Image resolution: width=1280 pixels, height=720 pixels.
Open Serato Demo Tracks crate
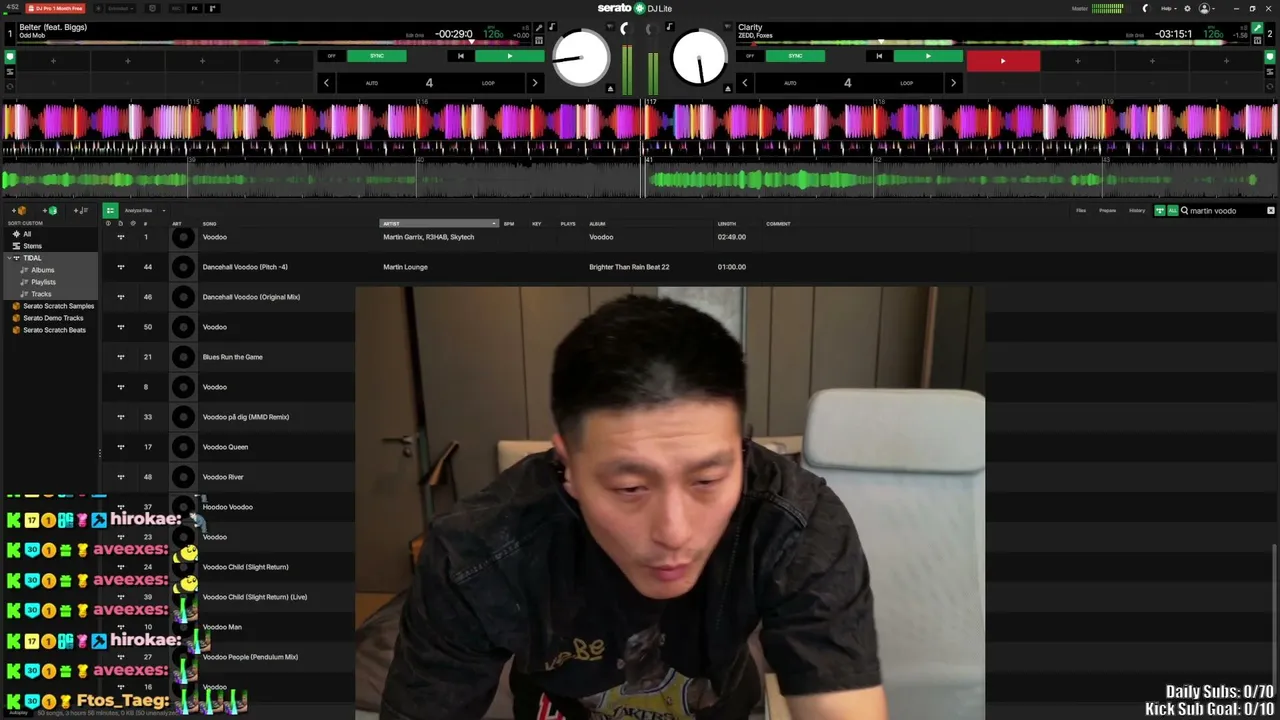point(53,318)
